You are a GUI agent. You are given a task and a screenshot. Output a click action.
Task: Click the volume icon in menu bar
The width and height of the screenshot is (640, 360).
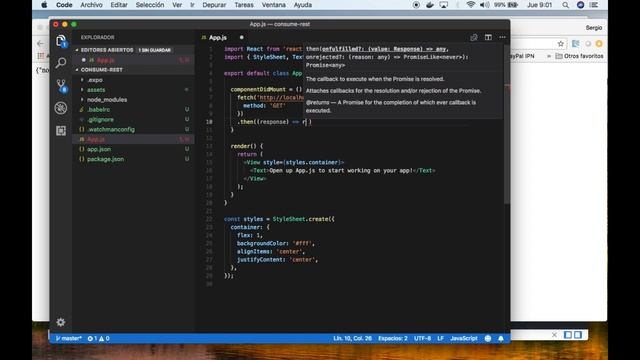(484, 5)
